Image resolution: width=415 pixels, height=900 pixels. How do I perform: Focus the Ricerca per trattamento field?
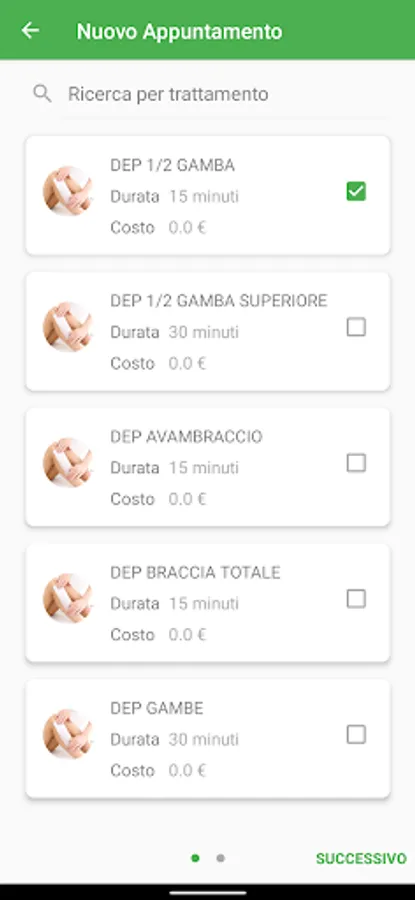(208, 94)
